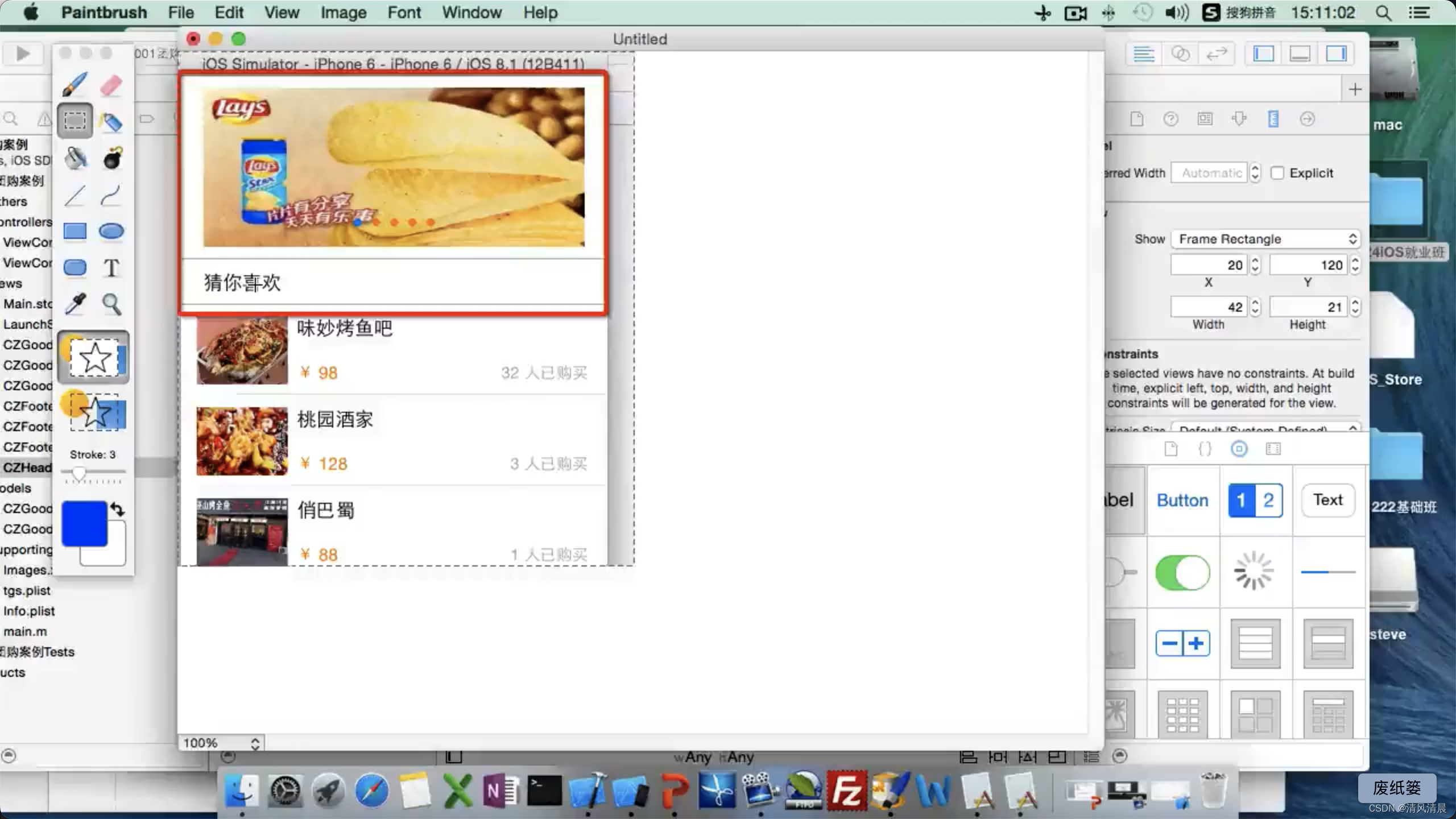Click the Height stepper next to 21
Viewport: 1456px width, 819px height.
click(x=1355, y=307)
